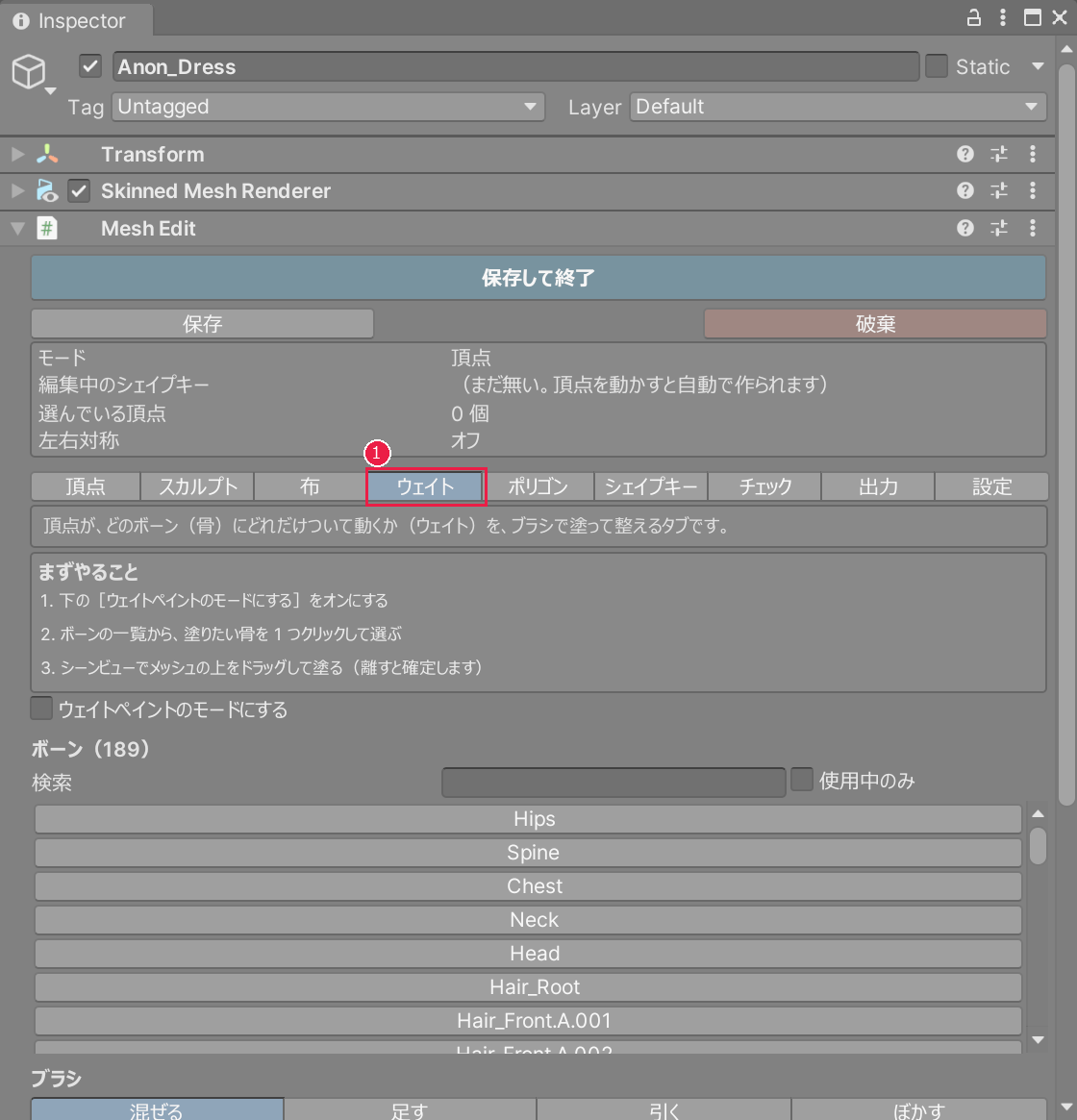Choose the 引く brush mode
The width and height of the screenshot is (1077, 1120).
[x=664, y=1109]
